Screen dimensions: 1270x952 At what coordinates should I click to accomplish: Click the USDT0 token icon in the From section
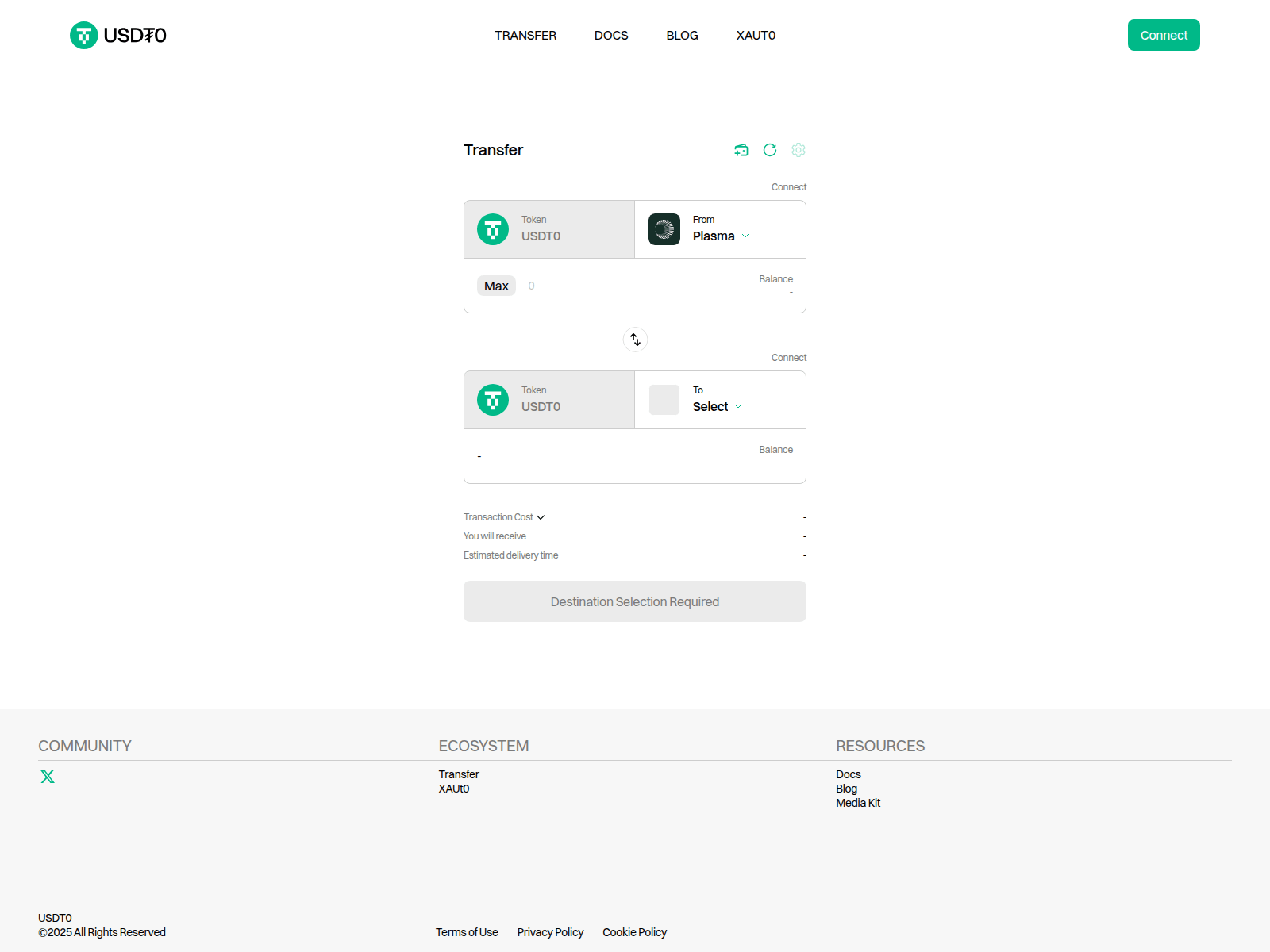493,229
